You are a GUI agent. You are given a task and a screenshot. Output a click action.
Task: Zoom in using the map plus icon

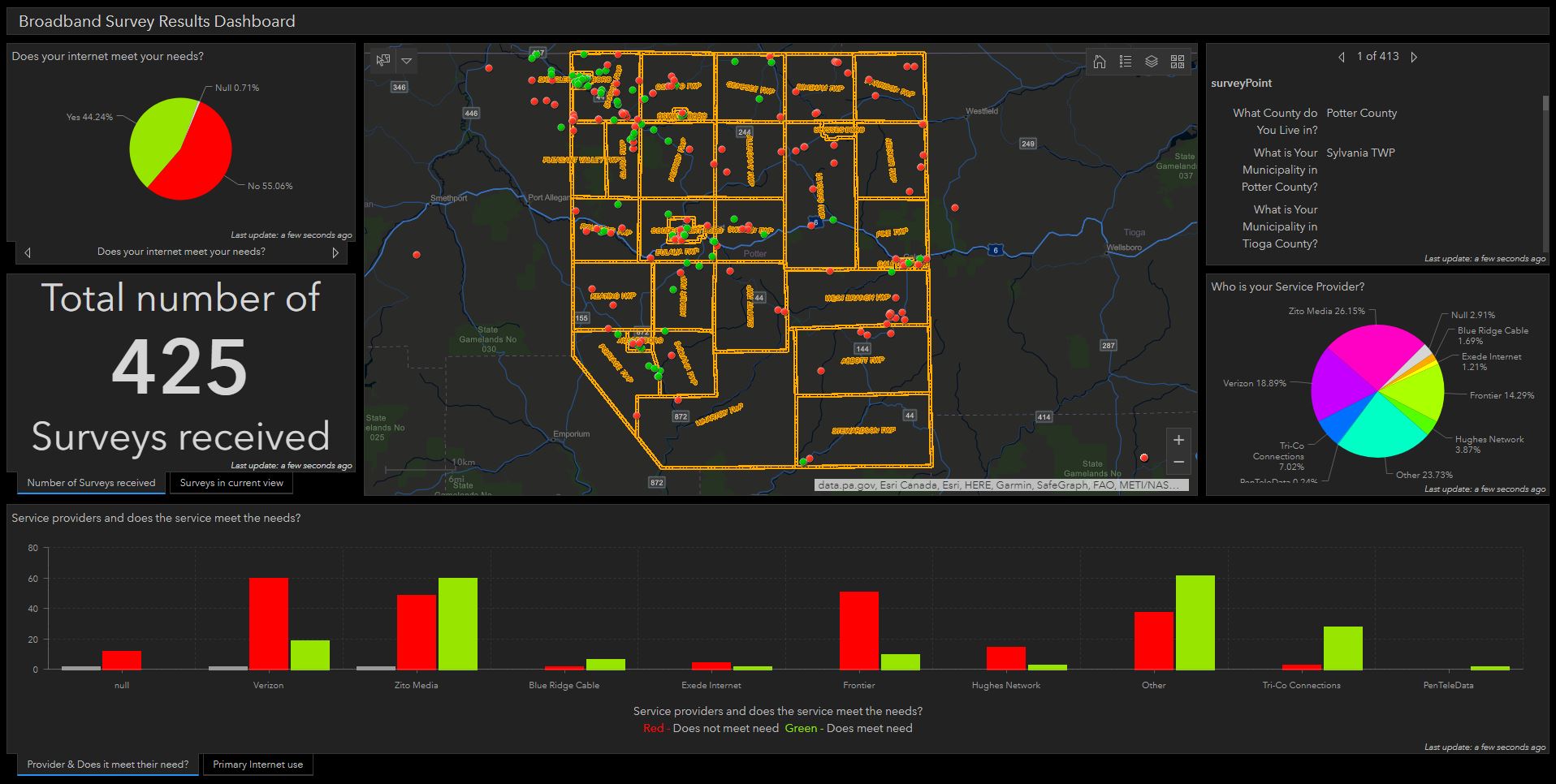pos(1179,439)
